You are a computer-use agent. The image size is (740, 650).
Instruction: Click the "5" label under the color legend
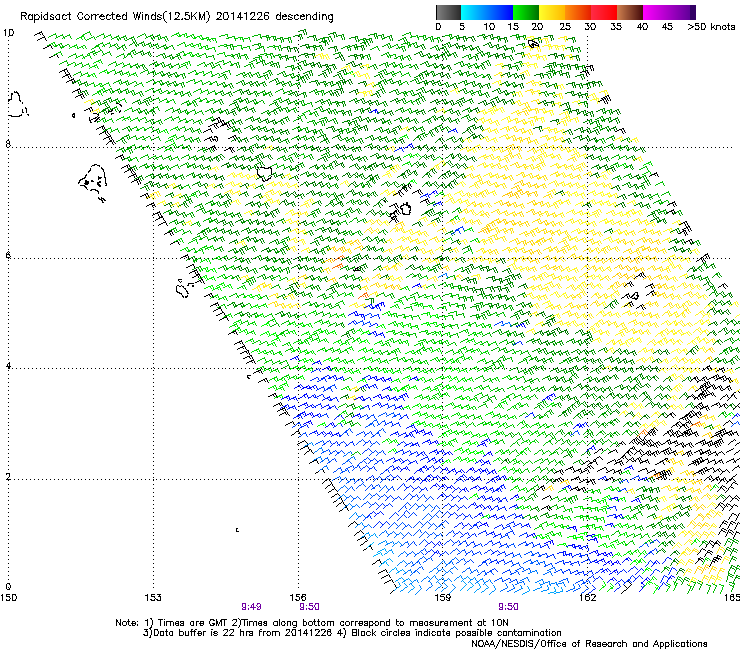(462, 27)
